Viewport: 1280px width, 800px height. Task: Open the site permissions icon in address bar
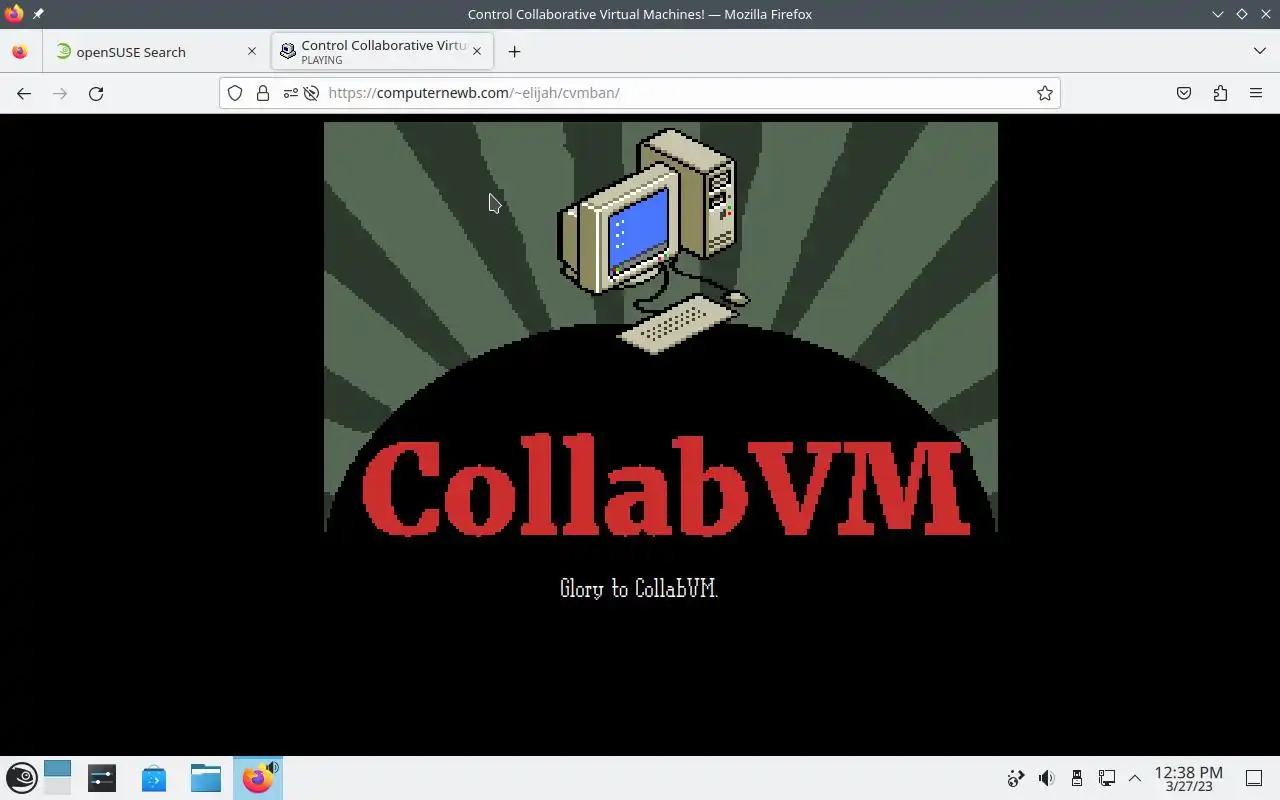(x=290, y=93)
